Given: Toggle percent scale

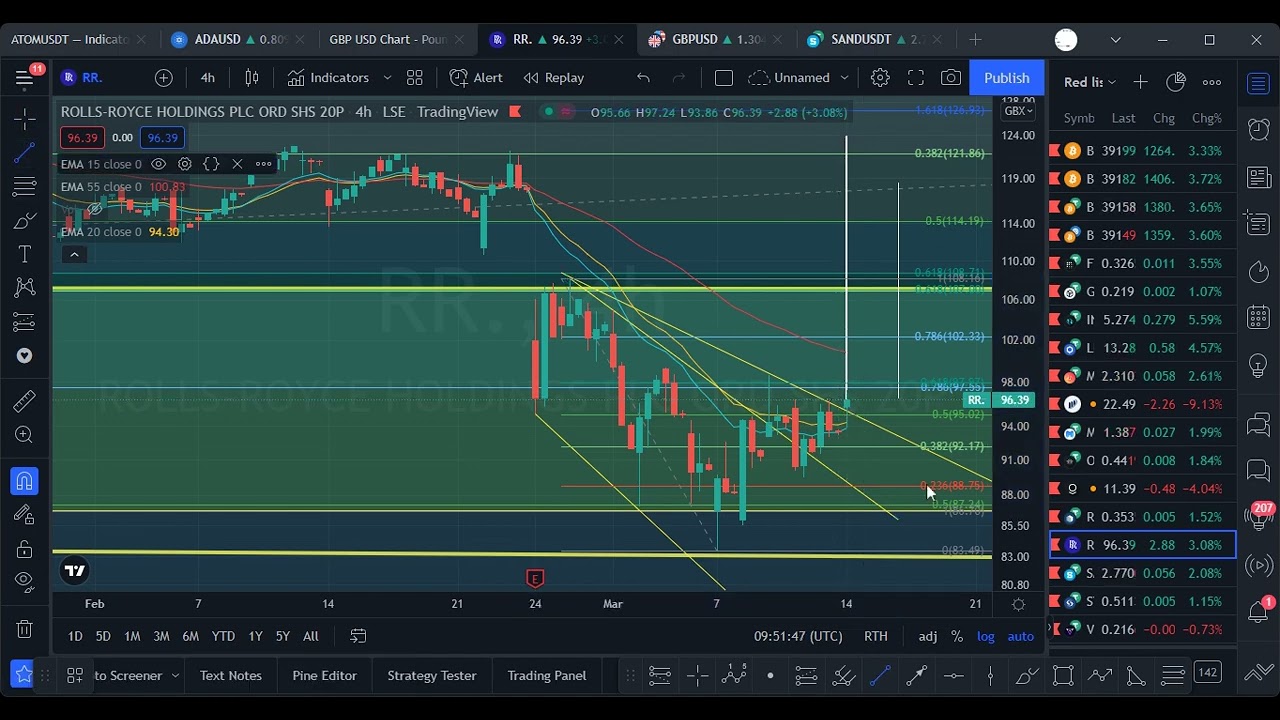Looking at the screenshot, I should pyautogui.click(x=957, y=636).
